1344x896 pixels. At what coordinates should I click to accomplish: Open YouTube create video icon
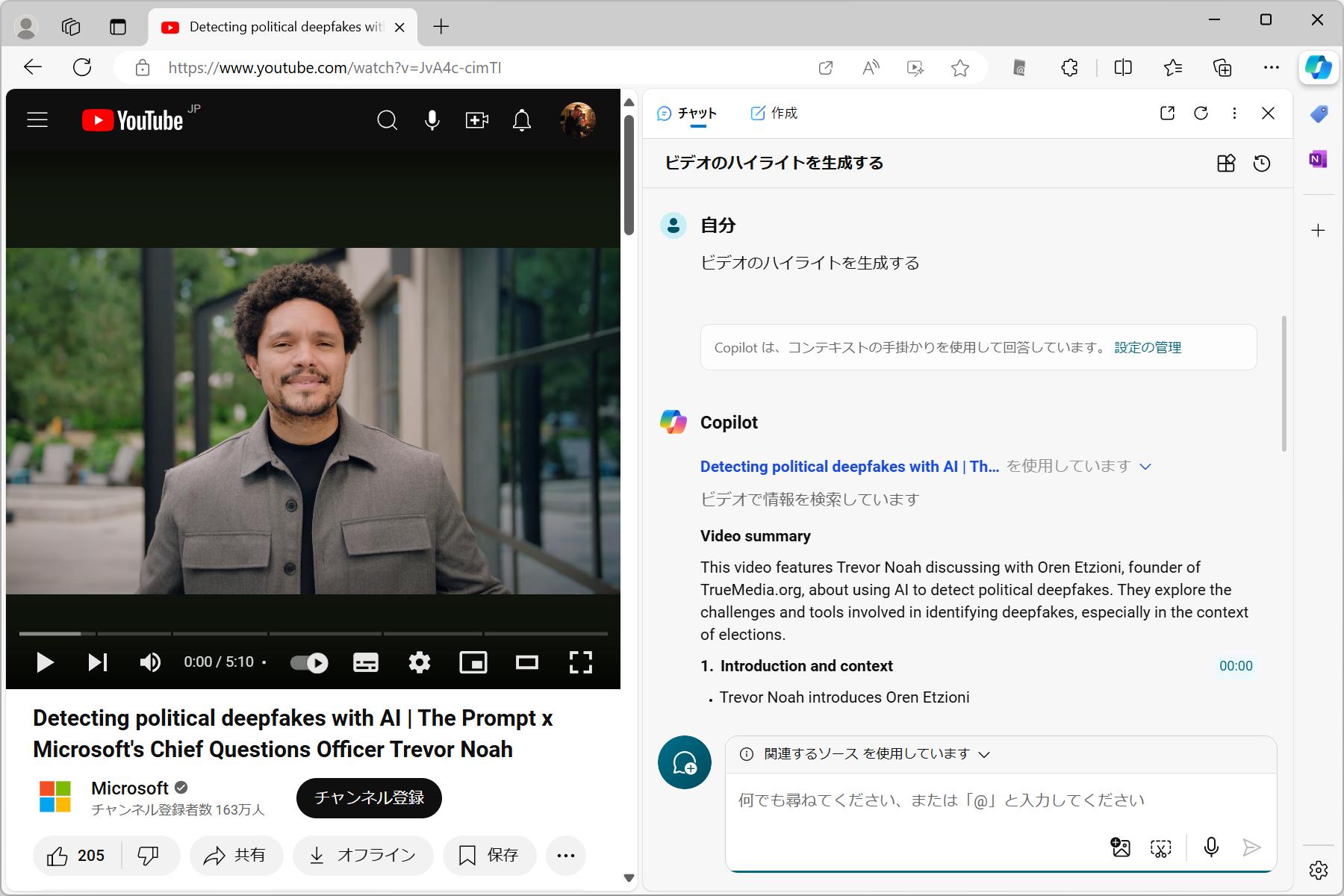[x=476, y=119]
